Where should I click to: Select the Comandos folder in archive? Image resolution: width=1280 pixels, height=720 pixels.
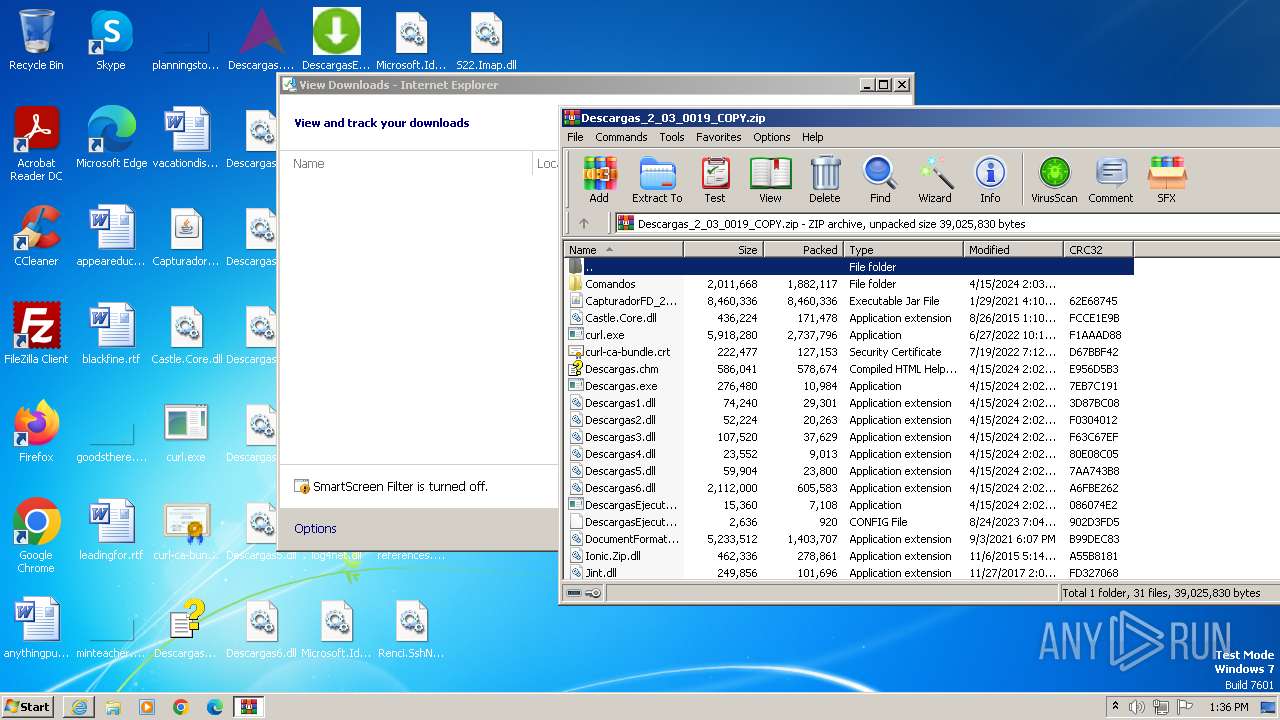[x=849, y=284]
